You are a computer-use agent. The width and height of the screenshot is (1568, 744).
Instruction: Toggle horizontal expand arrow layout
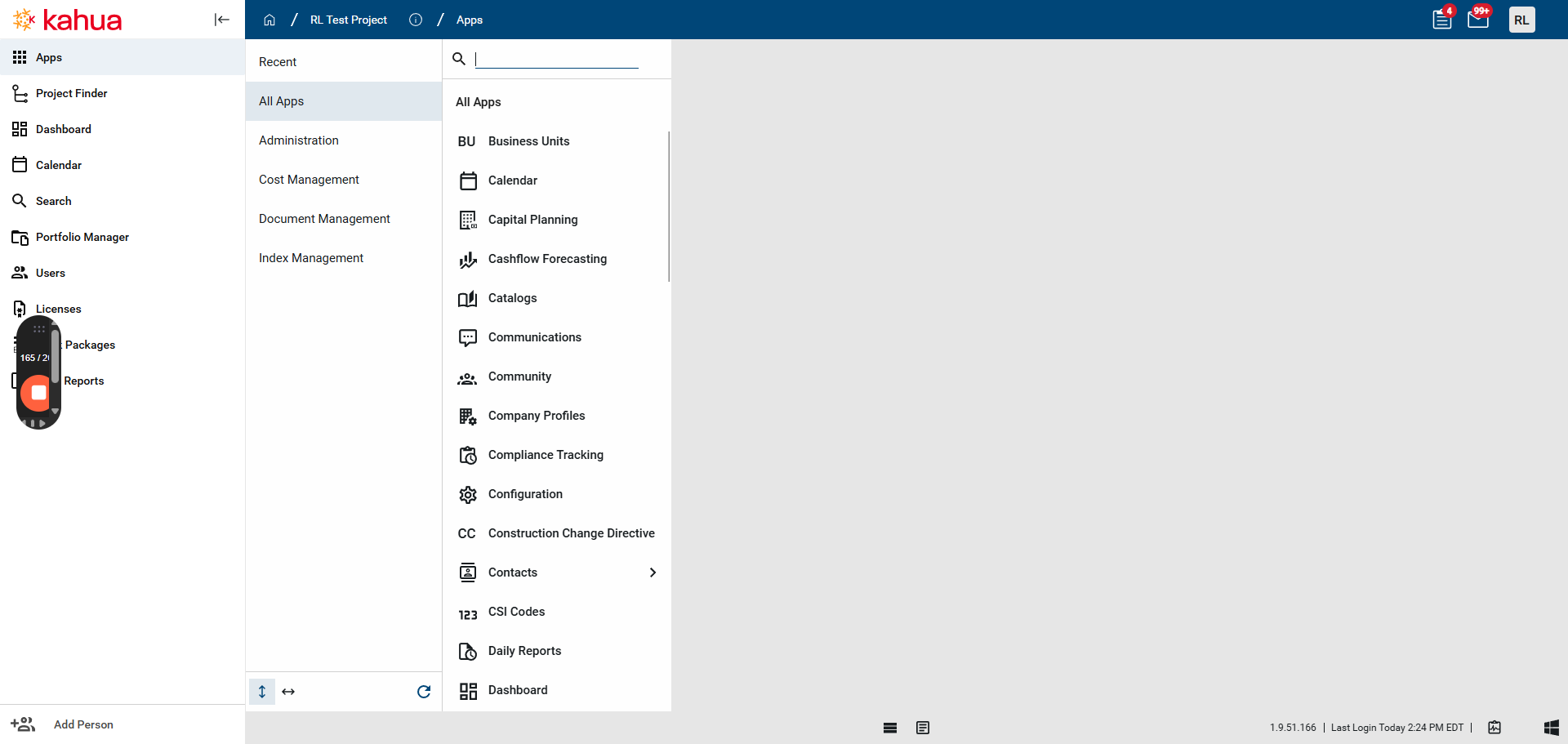pos(288,692)
